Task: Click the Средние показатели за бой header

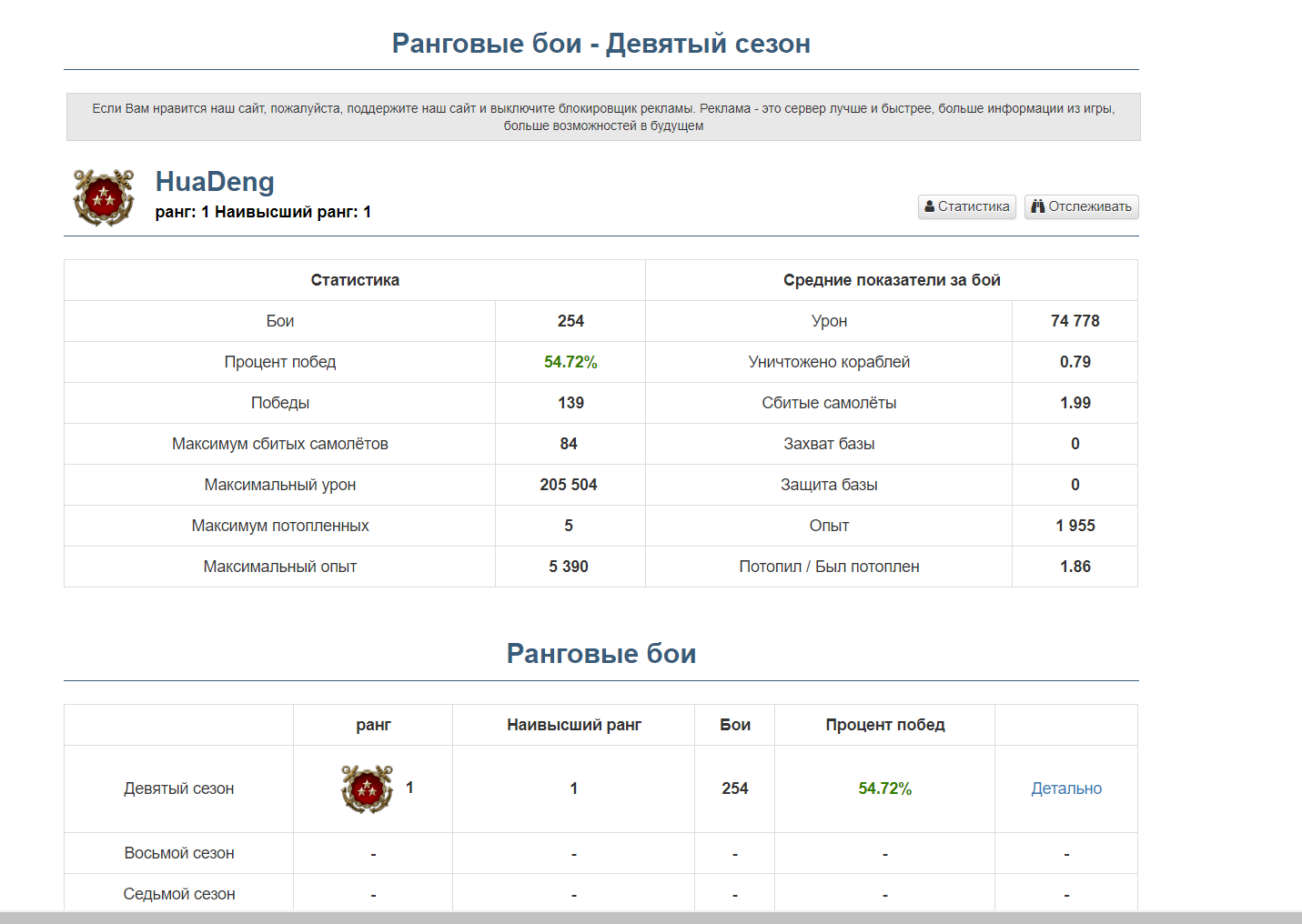Action: [892, 280]
